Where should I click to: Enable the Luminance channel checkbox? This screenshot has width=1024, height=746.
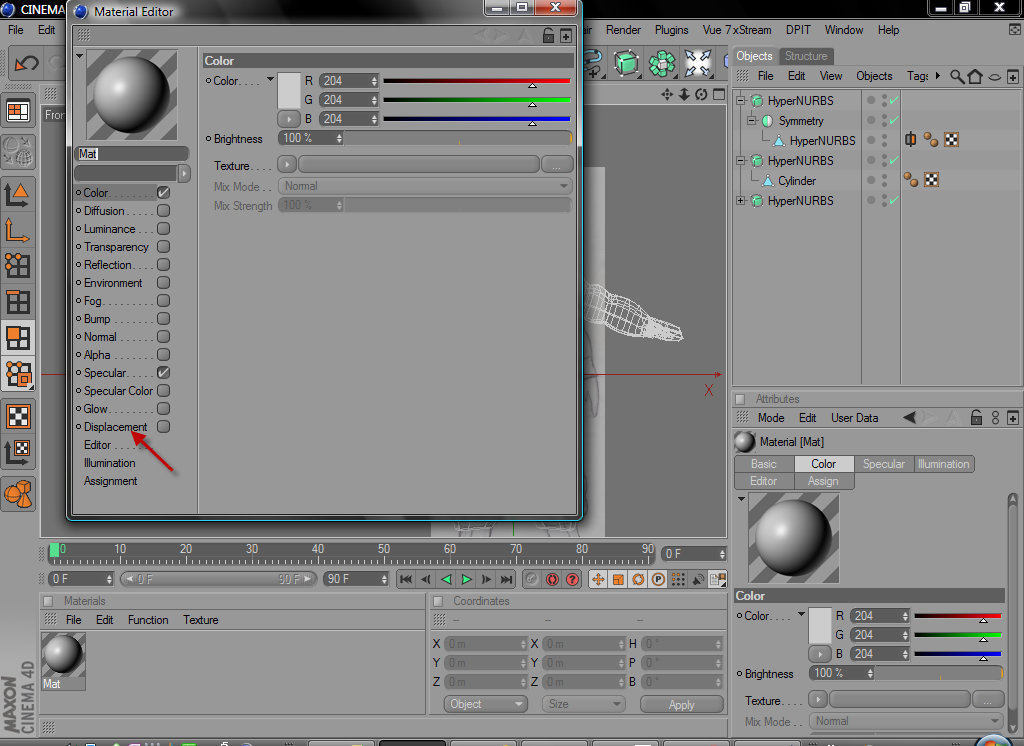click(163, 229)
